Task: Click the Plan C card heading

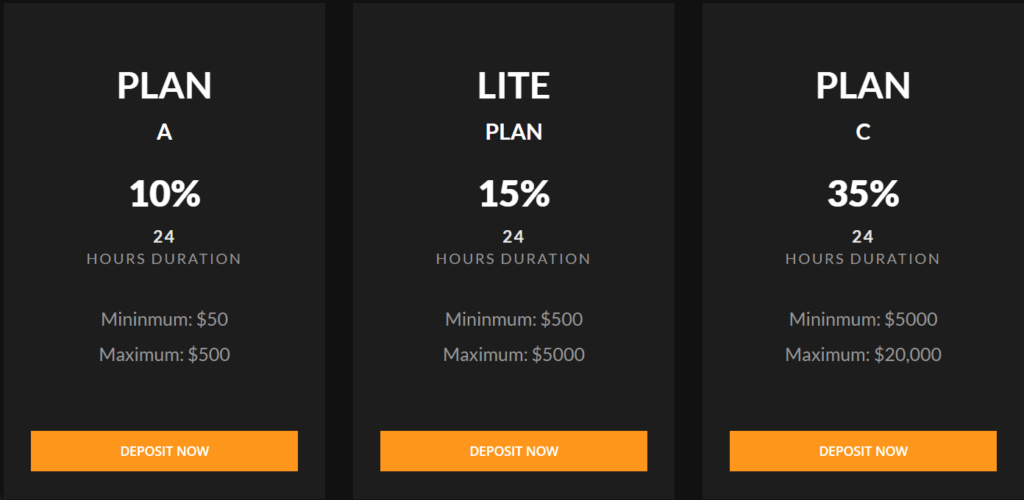Action: click(863, 86)
